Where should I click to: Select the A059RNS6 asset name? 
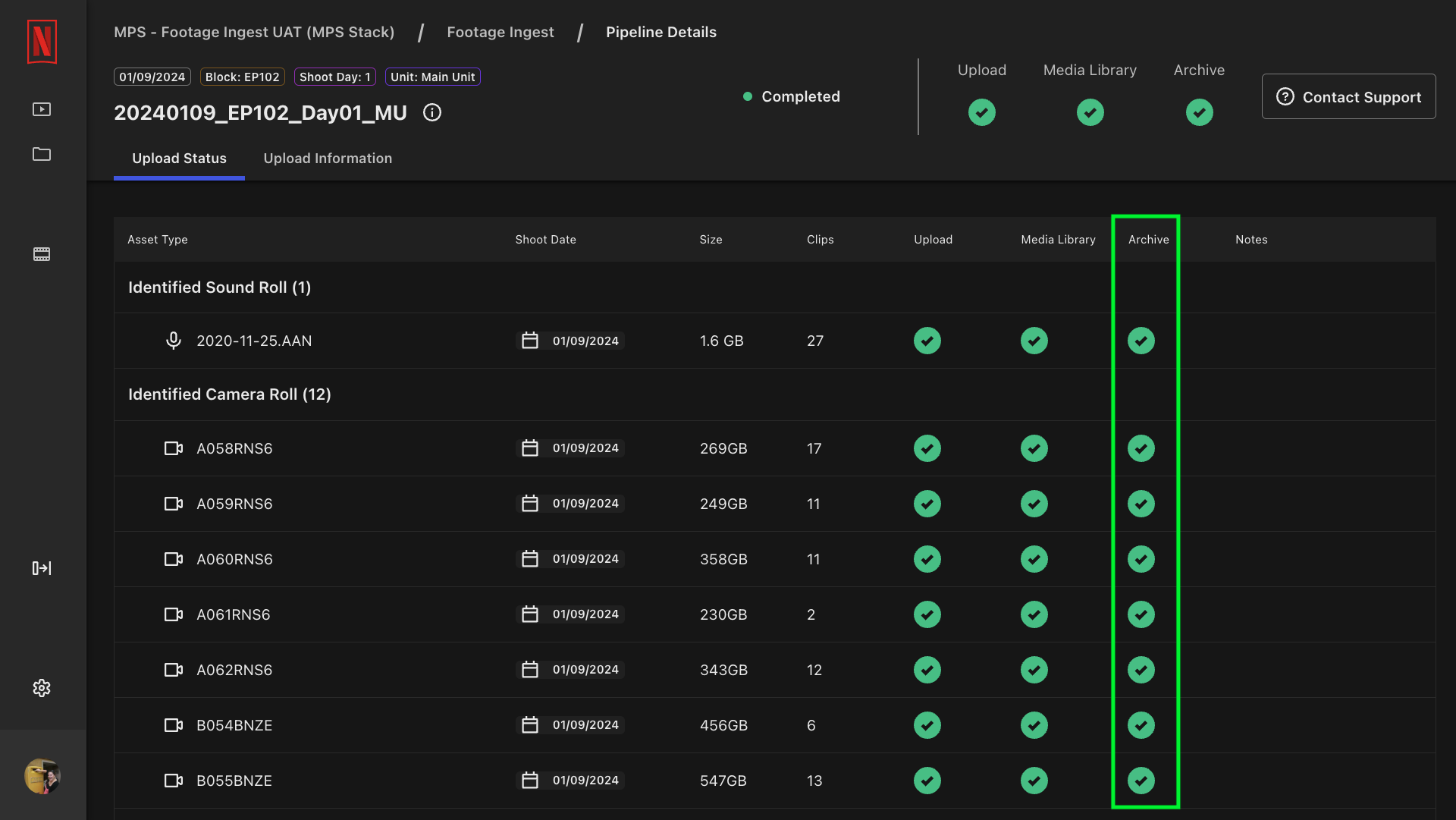pyautogui.click(x=234, y=504)
